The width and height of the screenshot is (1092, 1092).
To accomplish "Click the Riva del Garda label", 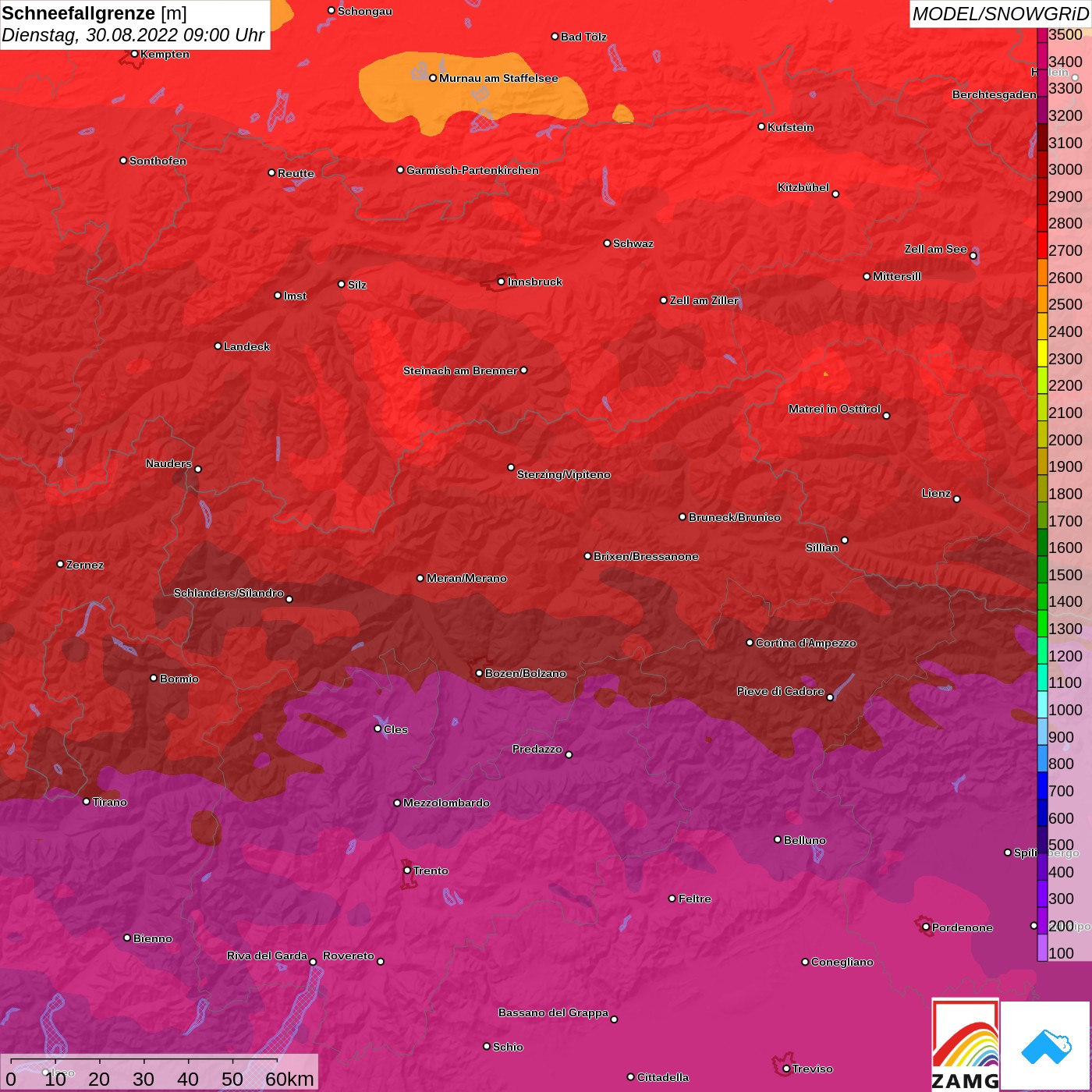I will [x=267, y=955].
